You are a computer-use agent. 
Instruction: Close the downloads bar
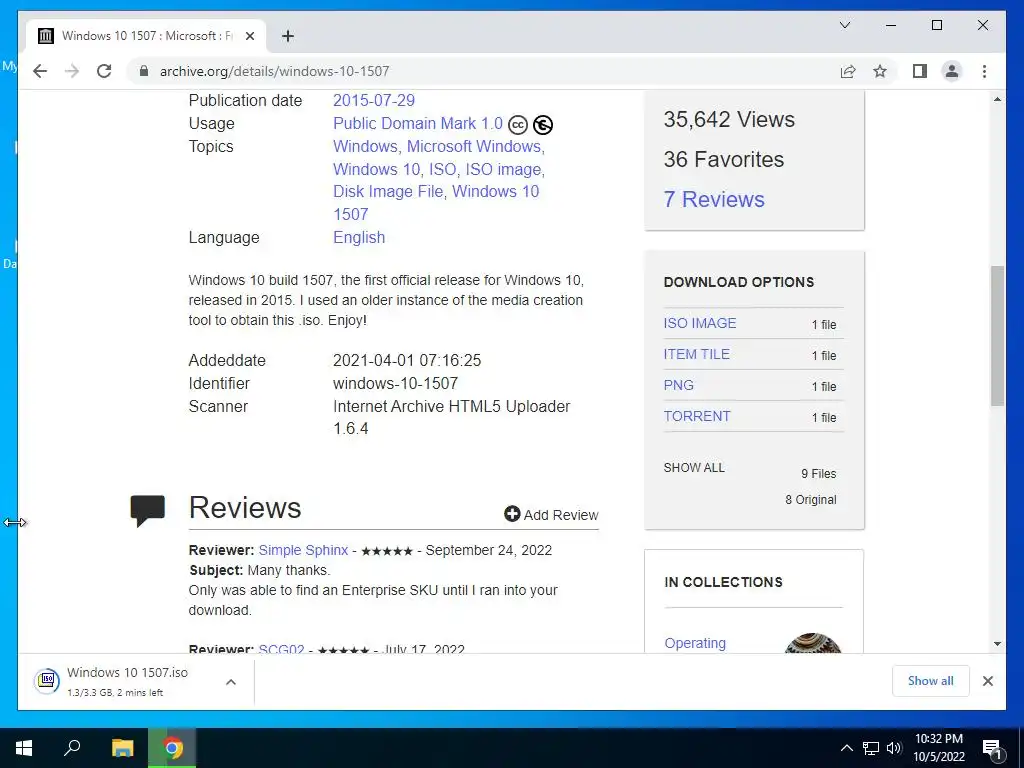(x=987, y=681)
